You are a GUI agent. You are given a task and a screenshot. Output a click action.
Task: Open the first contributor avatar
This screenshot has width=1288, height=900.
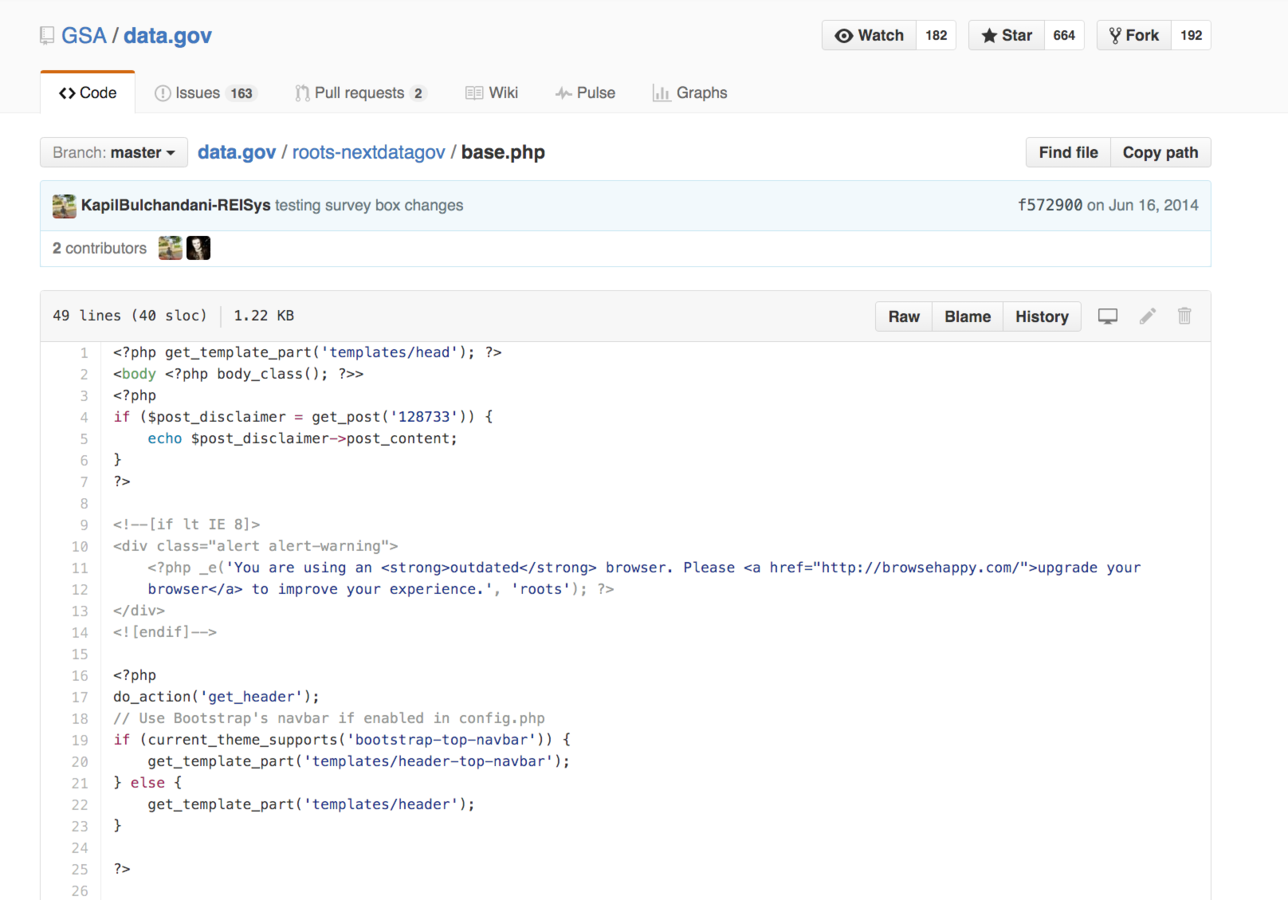(x=170, y=248)
